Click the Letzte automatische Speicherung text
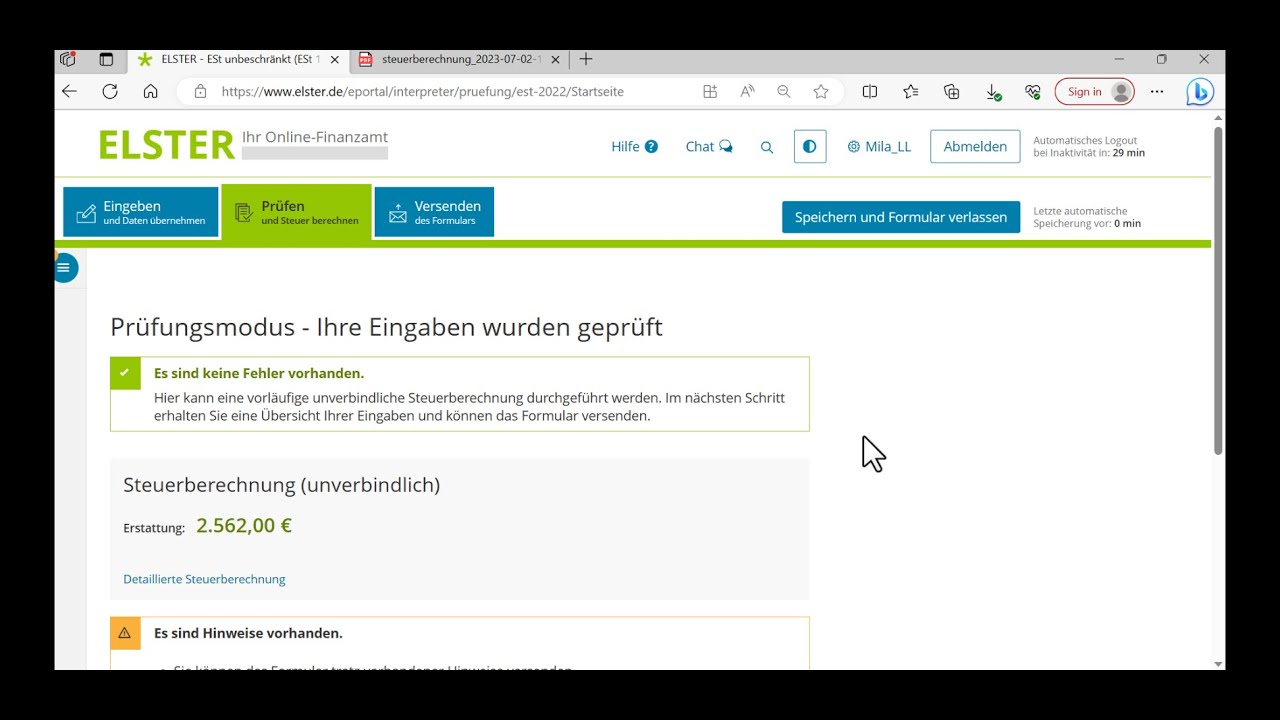 (1087, 217)
